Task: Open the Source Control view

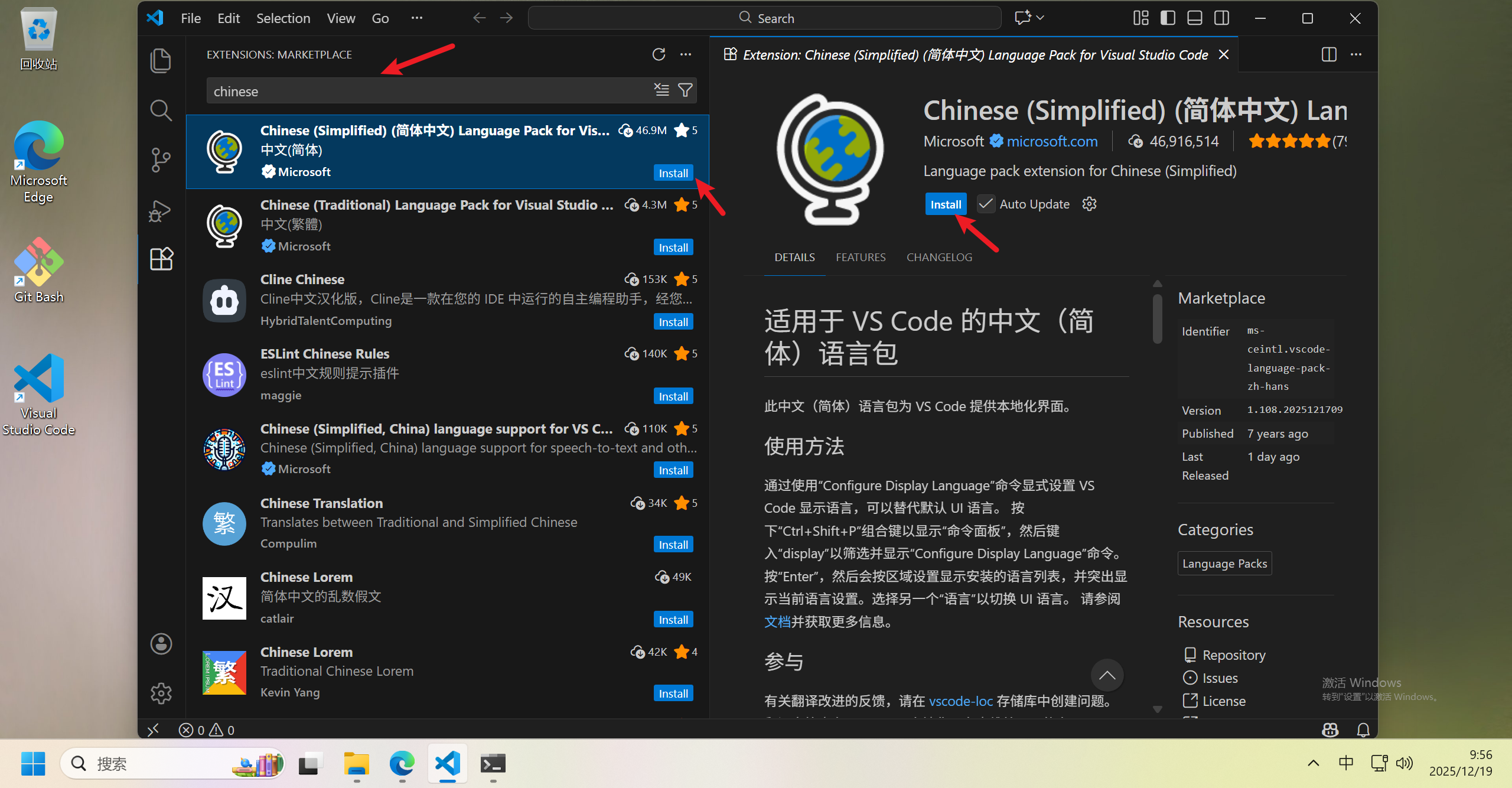Action: [161, 159]
